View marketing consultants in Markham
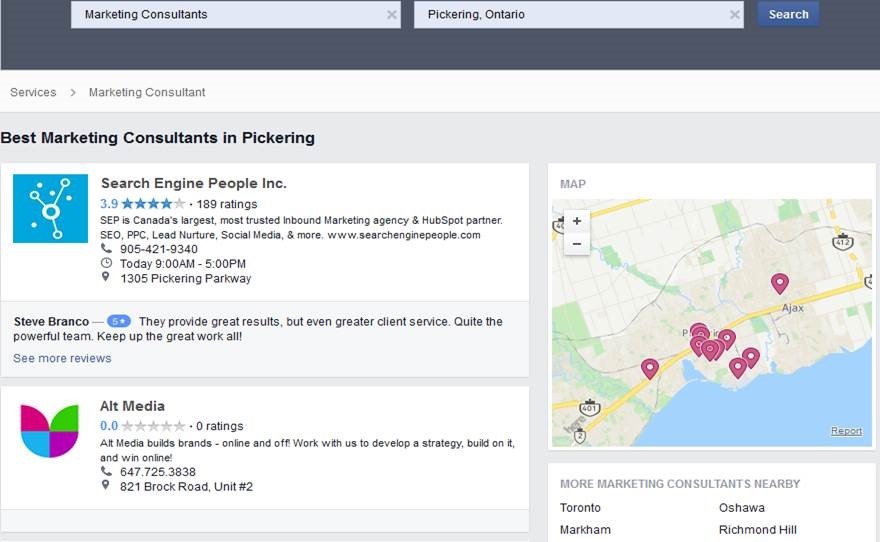 click(585, 530)
